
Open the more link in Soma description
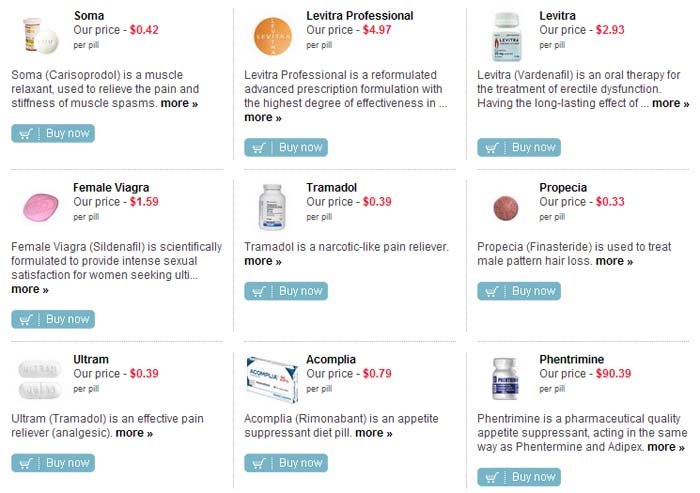coord(179,103)
